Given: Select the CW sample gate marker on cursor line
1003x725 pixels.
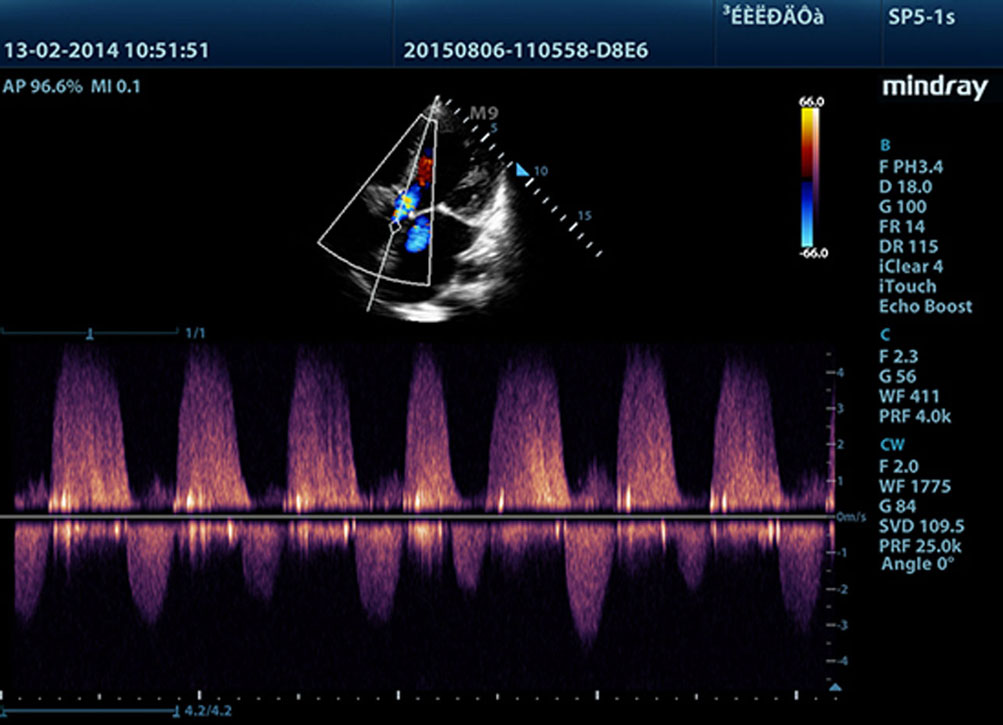Looking at the screenshot, I should 395,227.
